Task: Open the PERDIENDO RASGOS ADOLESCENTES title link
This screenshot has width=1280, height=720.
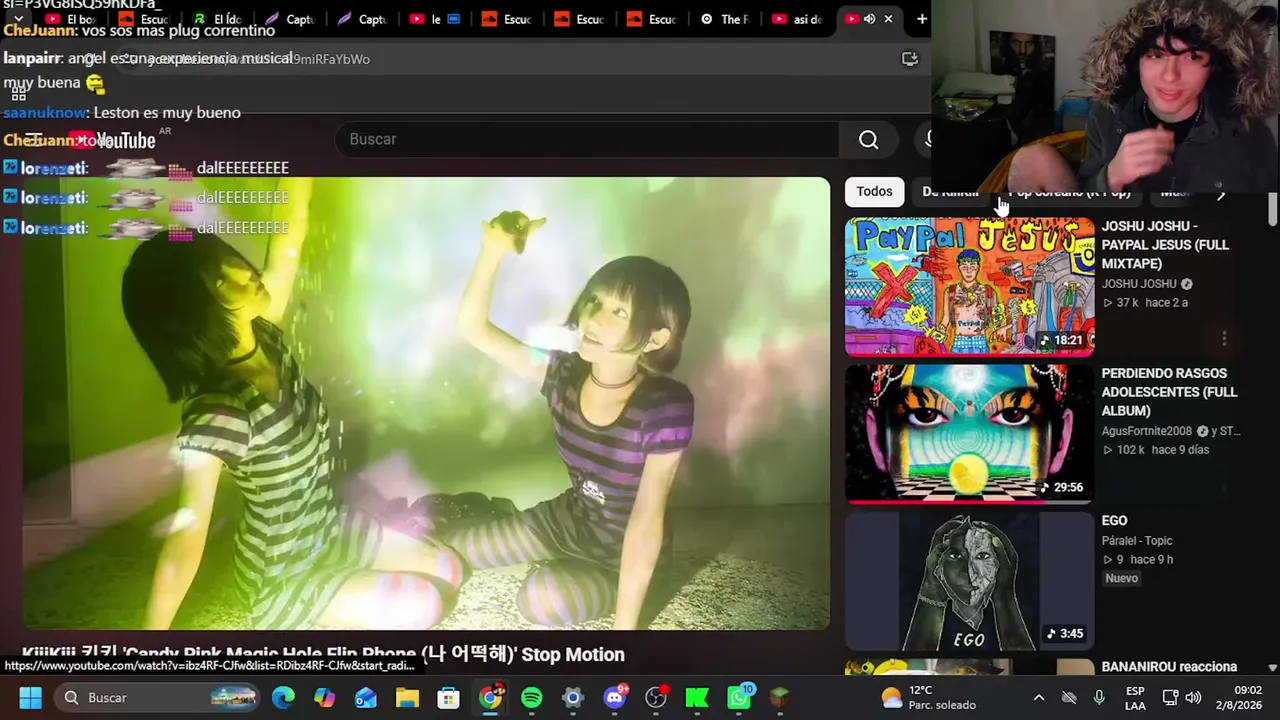Action: pyautogui.click(x=1169, y=392)
